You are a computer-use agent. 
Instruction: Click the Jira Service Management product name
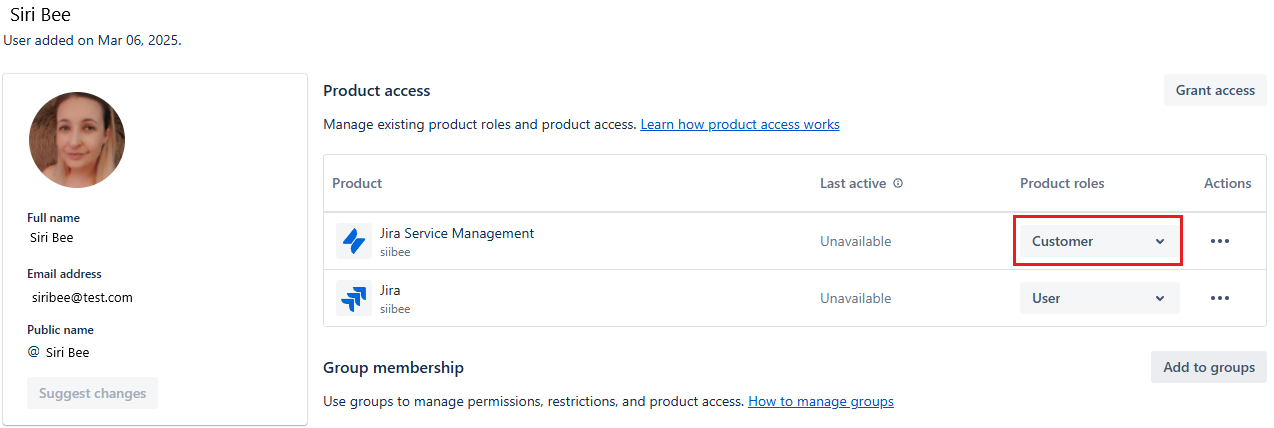point(457,233)
